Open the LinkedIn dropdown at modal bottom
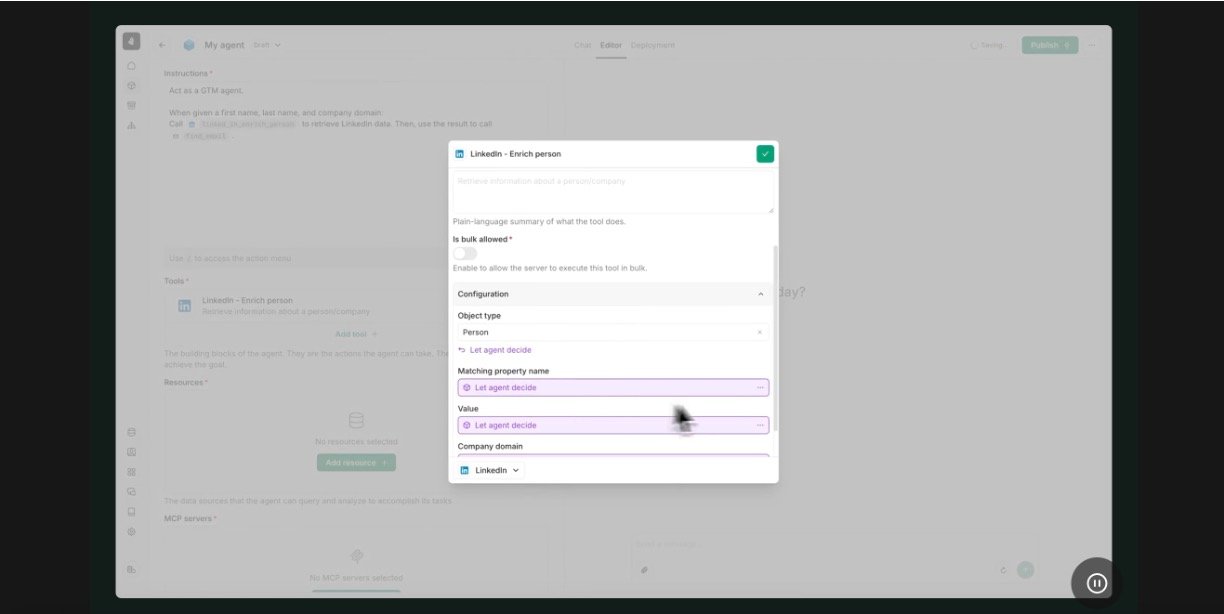Screen dimensions: 1224x614 tap(489, 470)
